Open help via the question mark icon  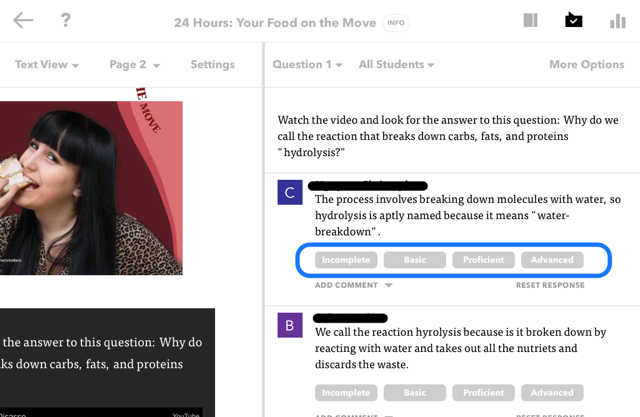pos(65,20)
